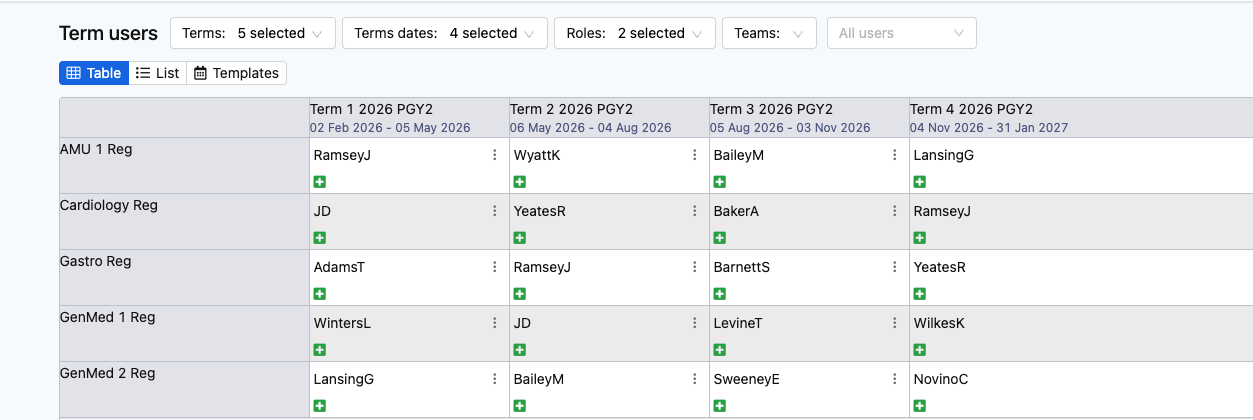Switch to the List view tab
The image size is (1253, 420).
157,73
